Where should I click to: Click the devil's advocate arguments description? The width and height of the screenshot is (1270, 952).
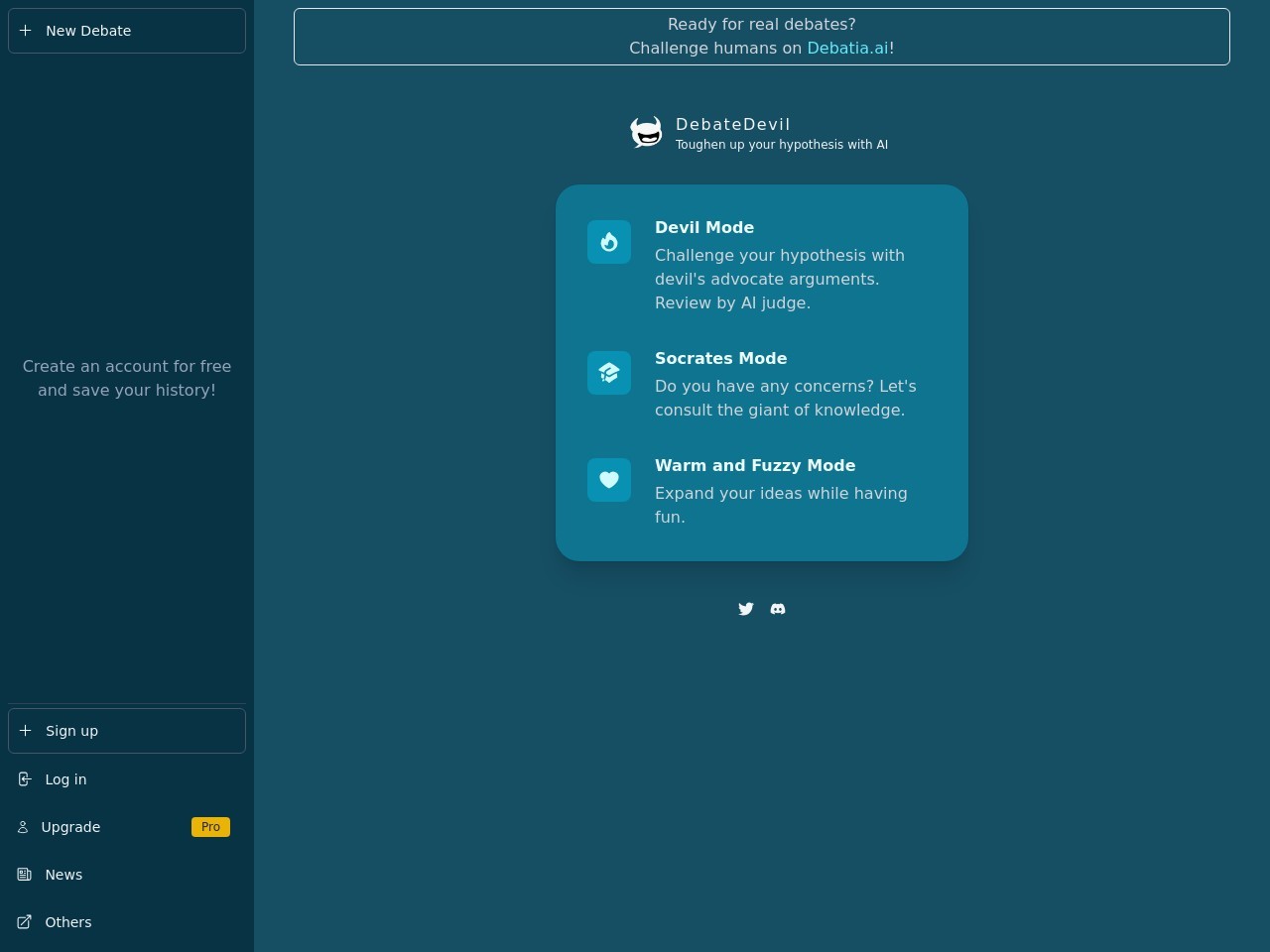(x=780, y=279)
